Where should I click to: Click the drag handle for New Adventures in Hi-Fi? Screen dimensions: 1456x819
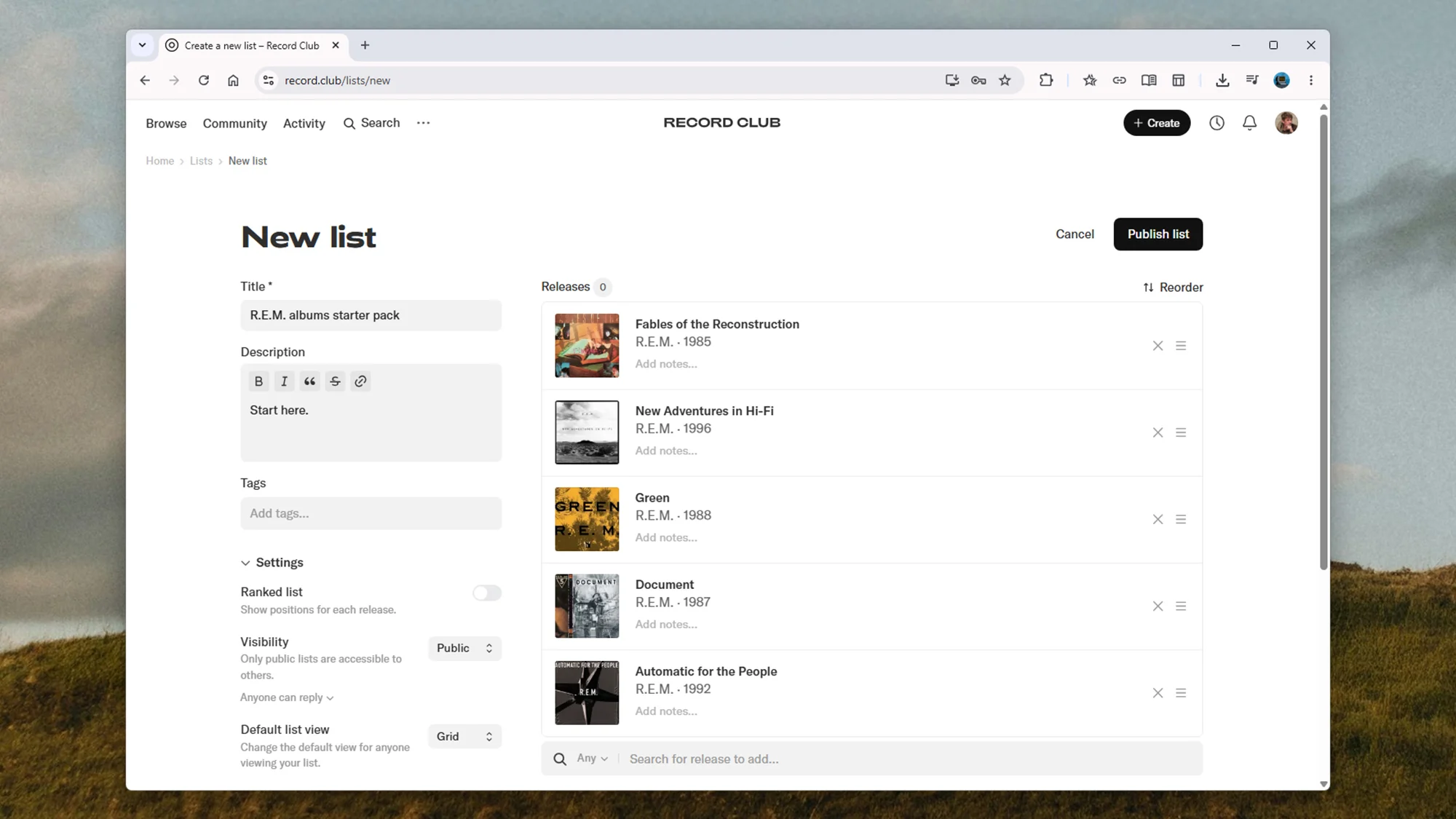pos(1181,432)
